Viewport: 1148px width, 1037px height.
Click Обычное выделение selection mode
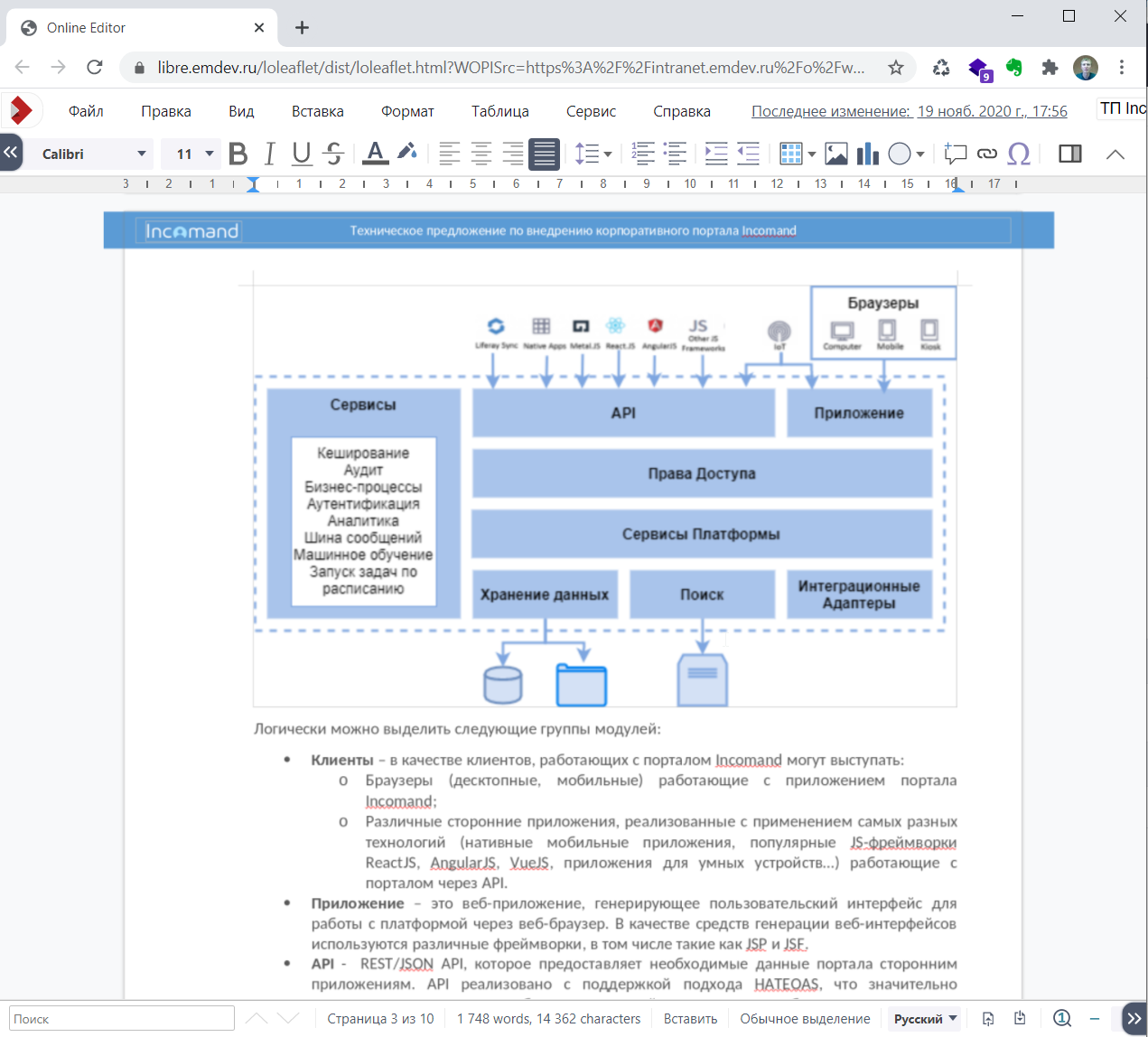pyautogui.click(x=805, y=1019)
